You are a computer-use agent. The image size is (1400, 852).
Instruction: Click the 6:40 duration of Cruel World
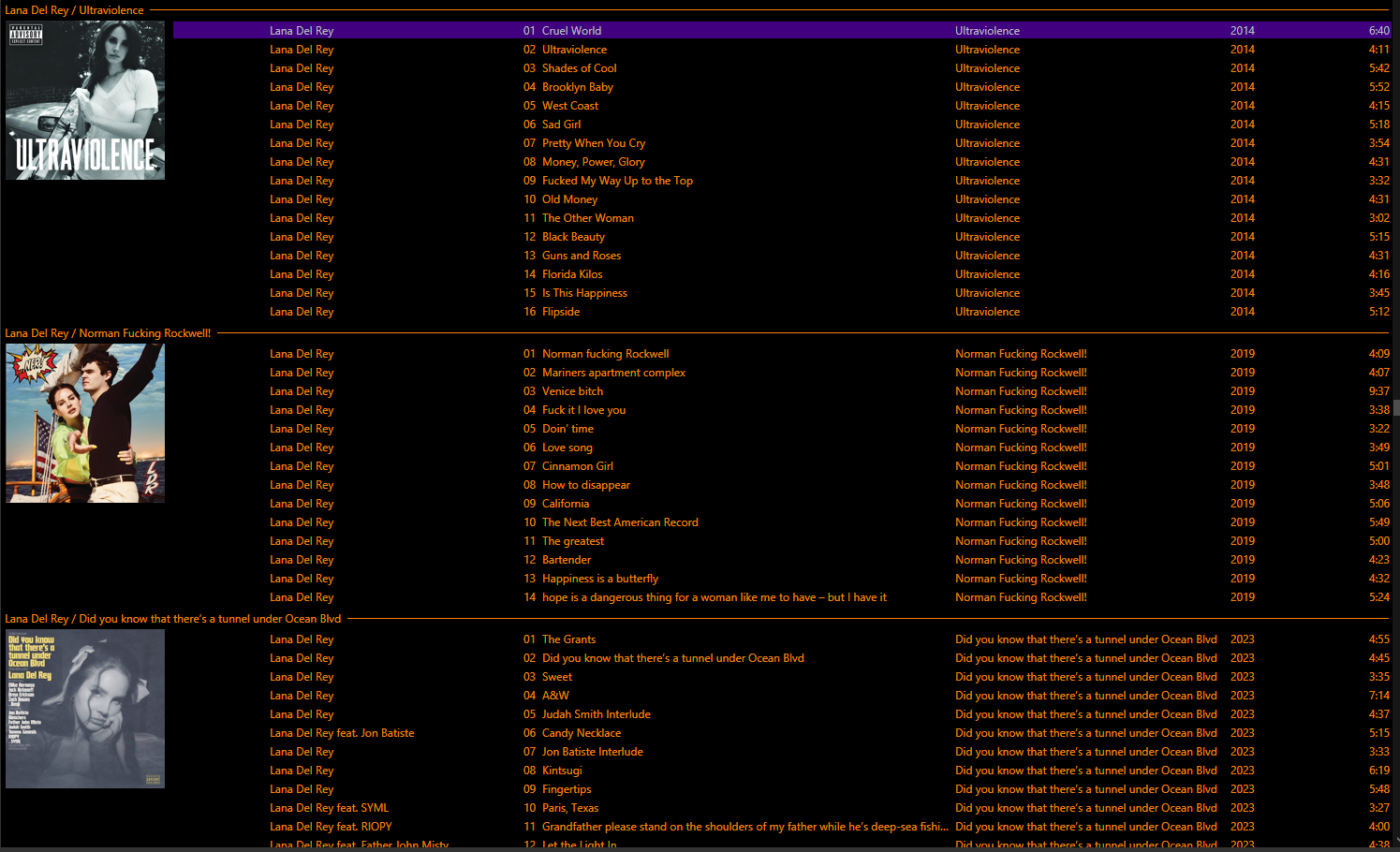[1378, 31]
